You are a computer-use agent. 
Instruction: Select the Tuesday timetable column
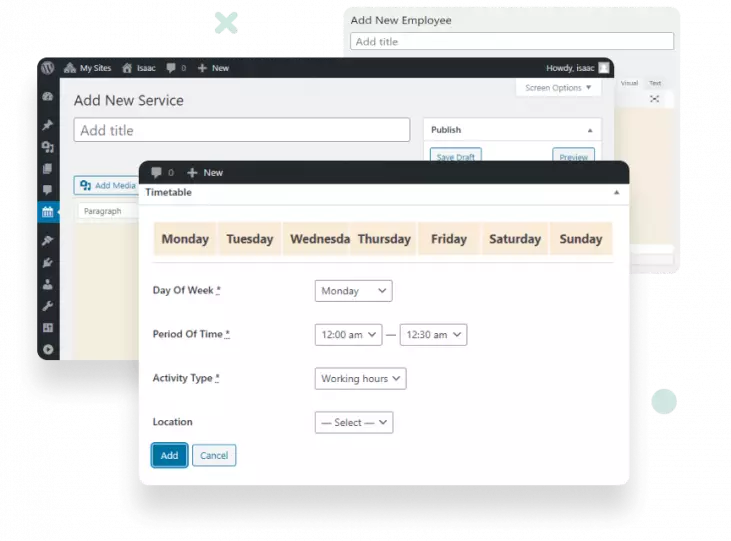pyautogui.click(x=249, y=239)
